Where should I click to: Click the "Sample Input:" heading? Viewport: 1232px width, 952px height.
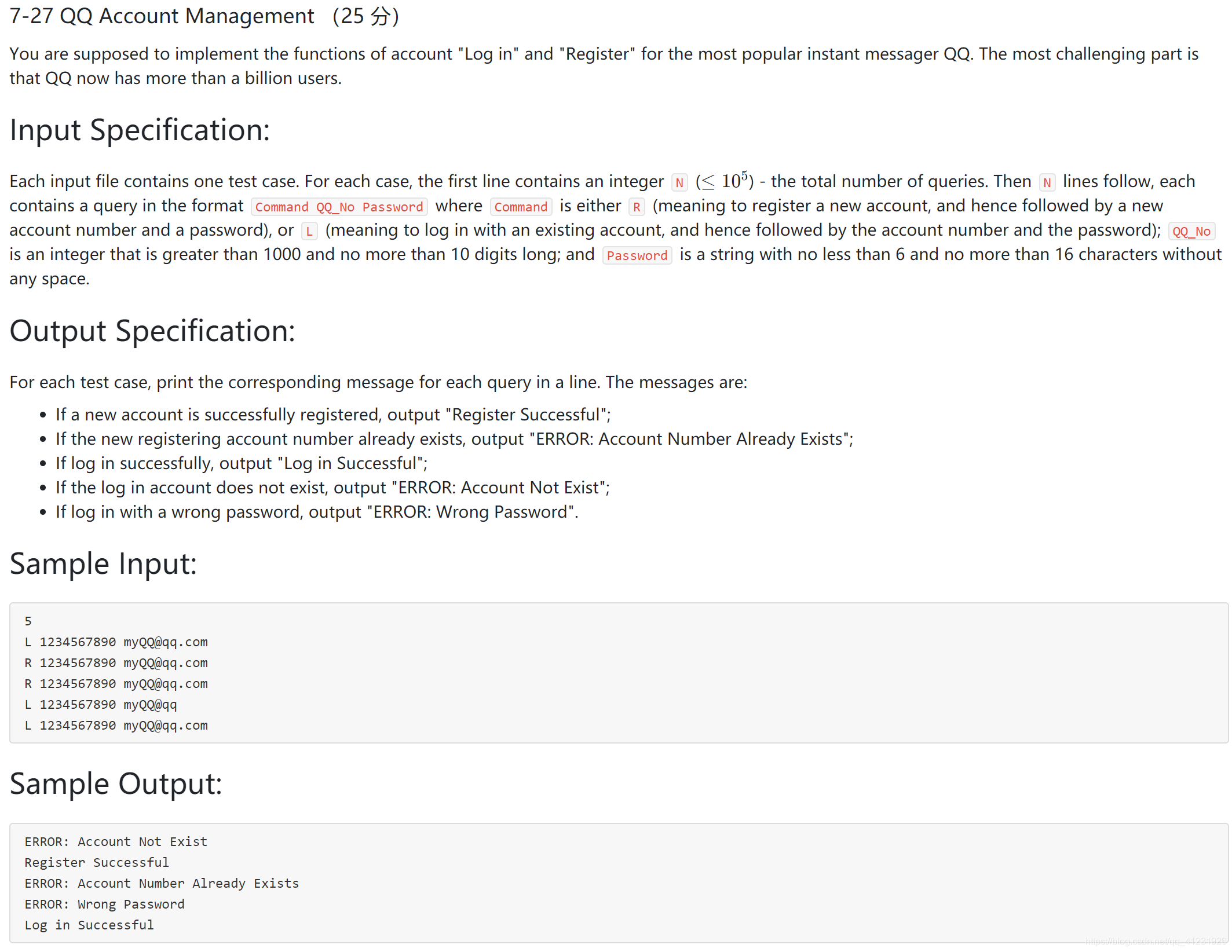[103, 563]
